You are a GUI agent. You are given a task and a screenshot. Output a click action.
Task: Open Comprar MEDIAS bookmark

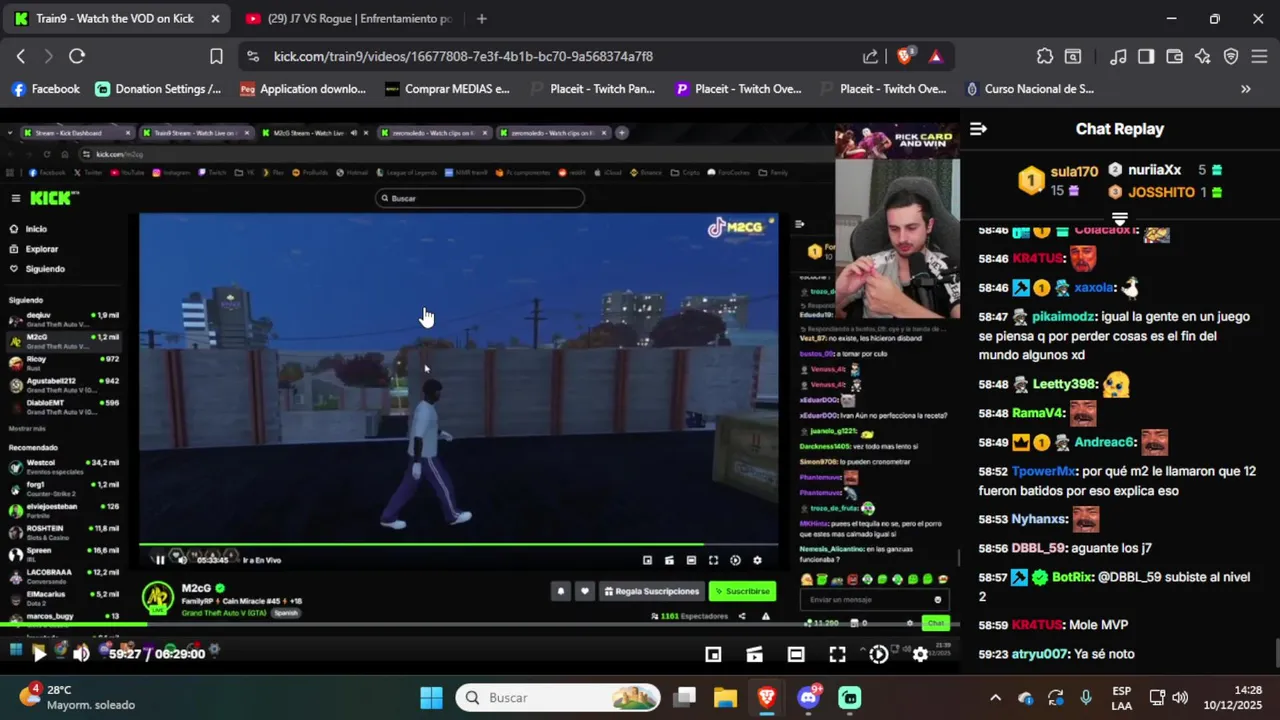[447, 89]
